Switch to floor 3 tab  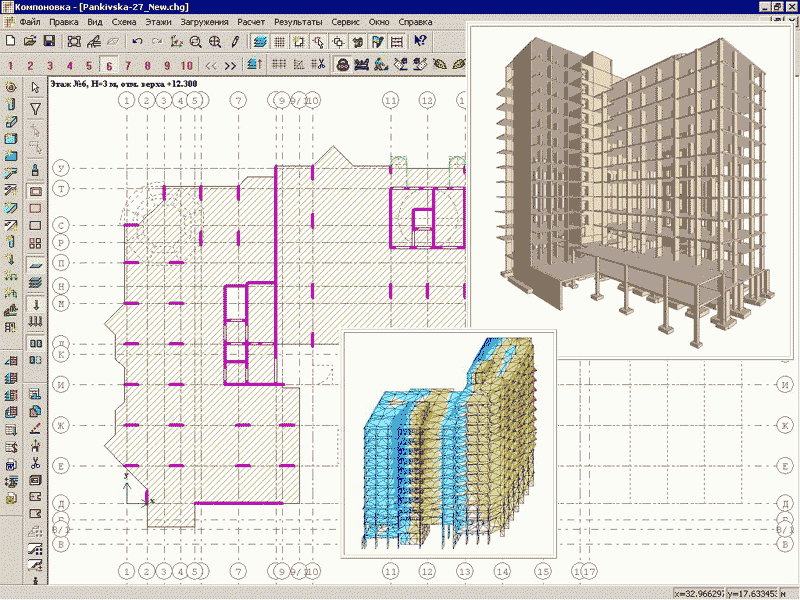[49, 66]
